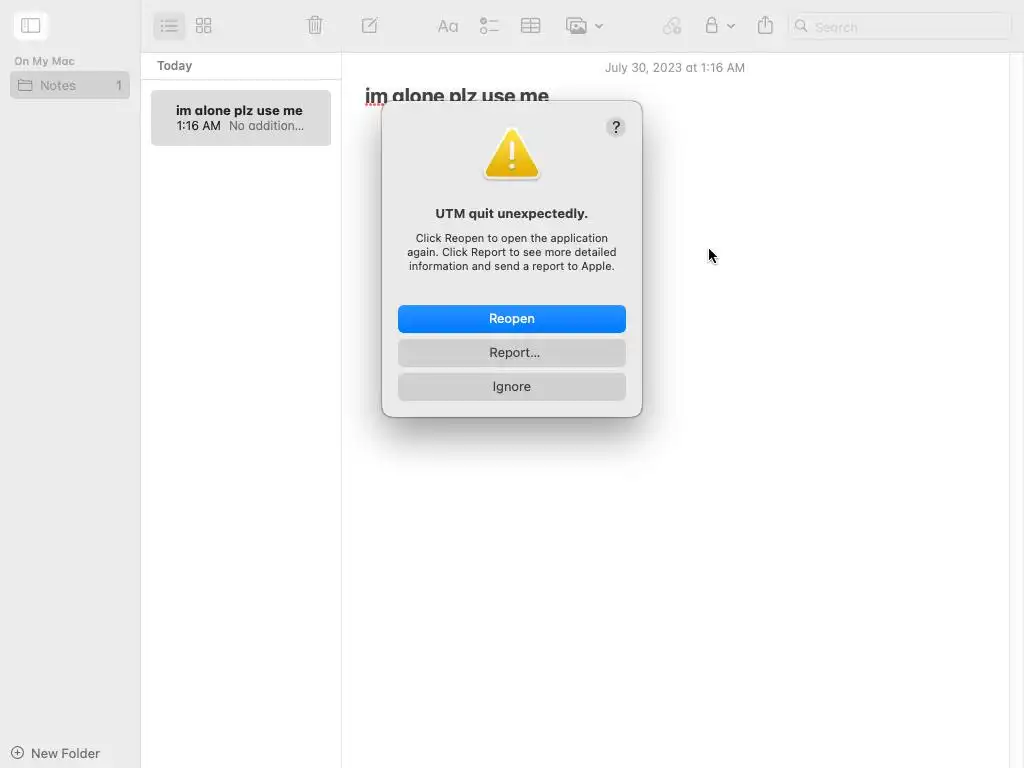The width and height of the screenshot is (1024, 768).
Task: Expand the lock dropdown chevron
Action: pos(731,27)
